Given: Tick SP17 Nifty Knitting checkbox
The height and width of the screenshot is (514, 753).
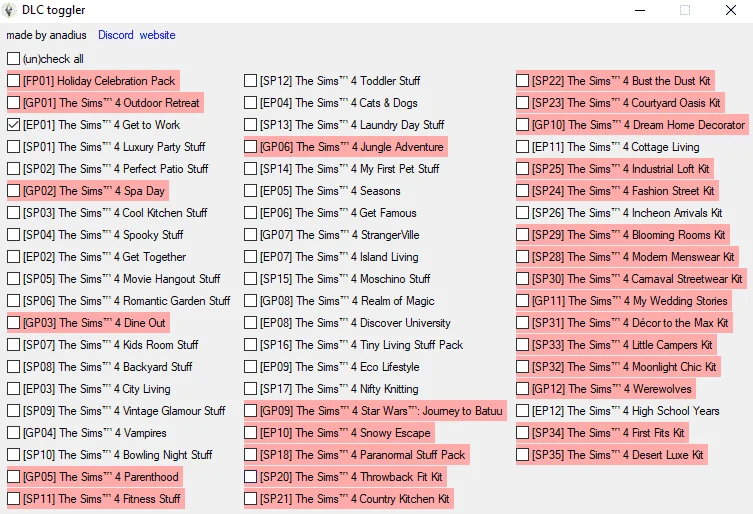Looking at the screenshot, I should pos(250,389).
